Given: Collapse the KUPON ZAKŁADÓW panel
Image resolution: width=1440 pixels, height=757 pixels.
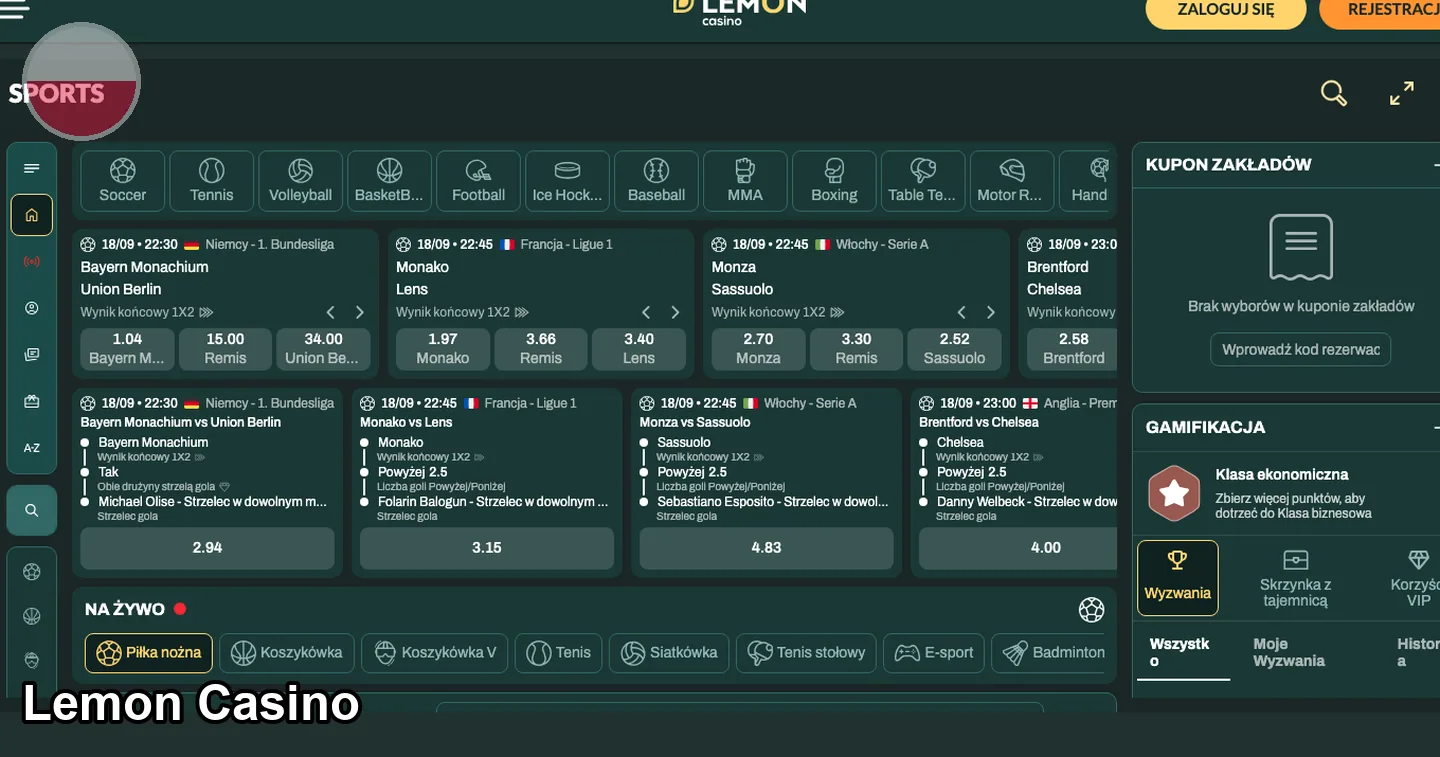Looking at the screenshot, I should pyautogui.click(x=1436, y=165).
